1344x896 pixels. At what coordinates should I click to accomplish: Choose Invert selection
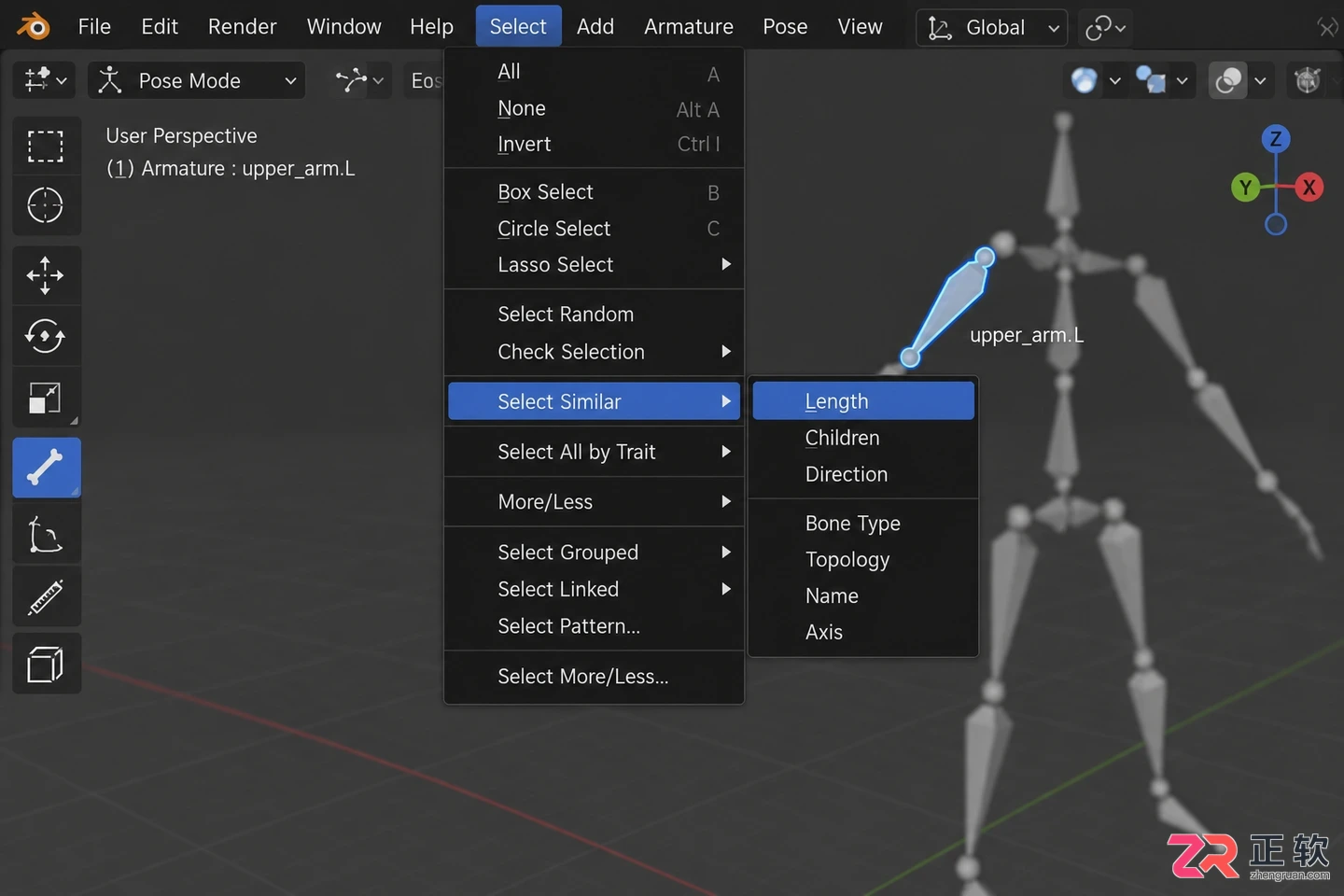point(595,144)
